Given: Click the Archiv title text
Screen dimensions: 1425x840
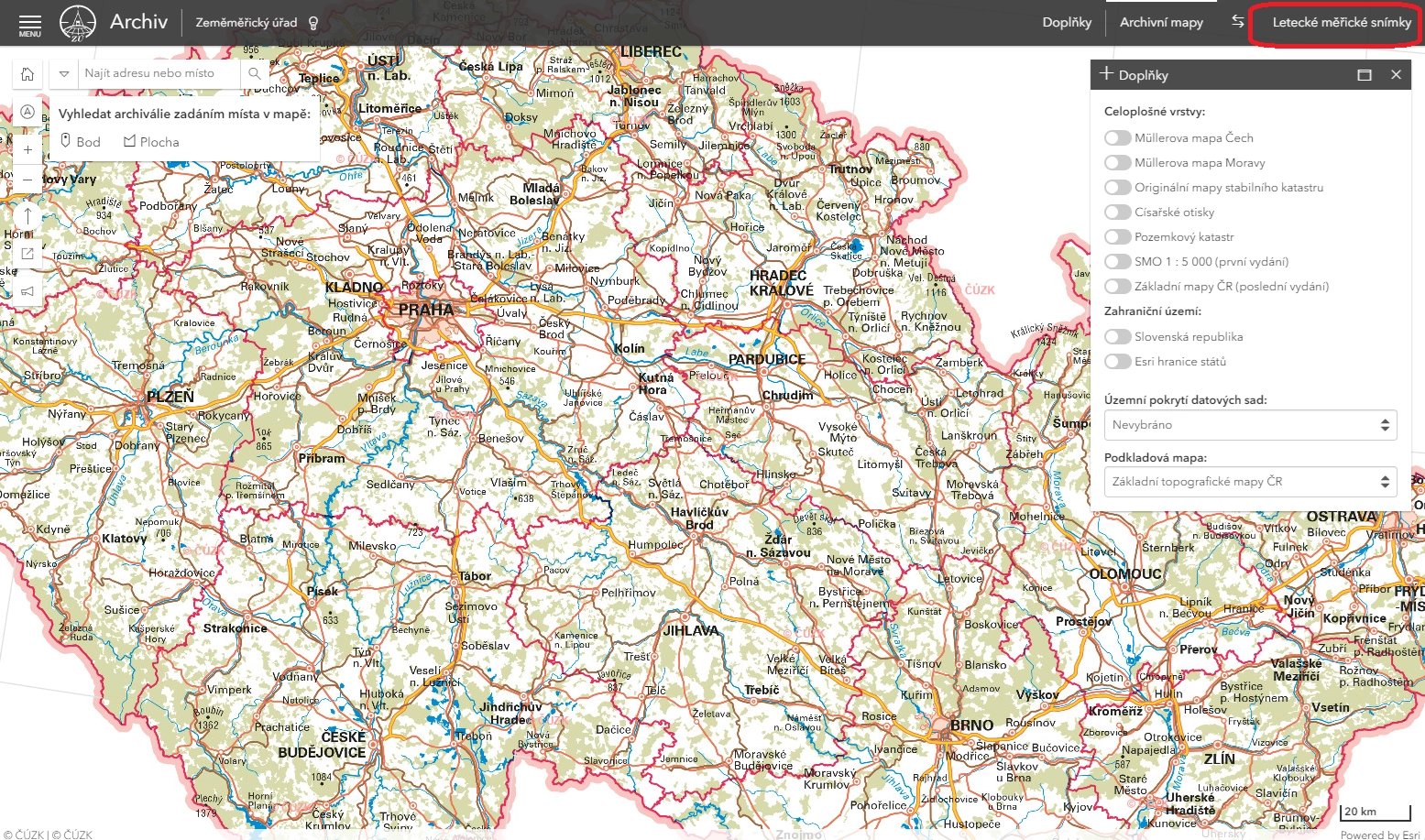Looking at the screenshot, I should [138, 22].
